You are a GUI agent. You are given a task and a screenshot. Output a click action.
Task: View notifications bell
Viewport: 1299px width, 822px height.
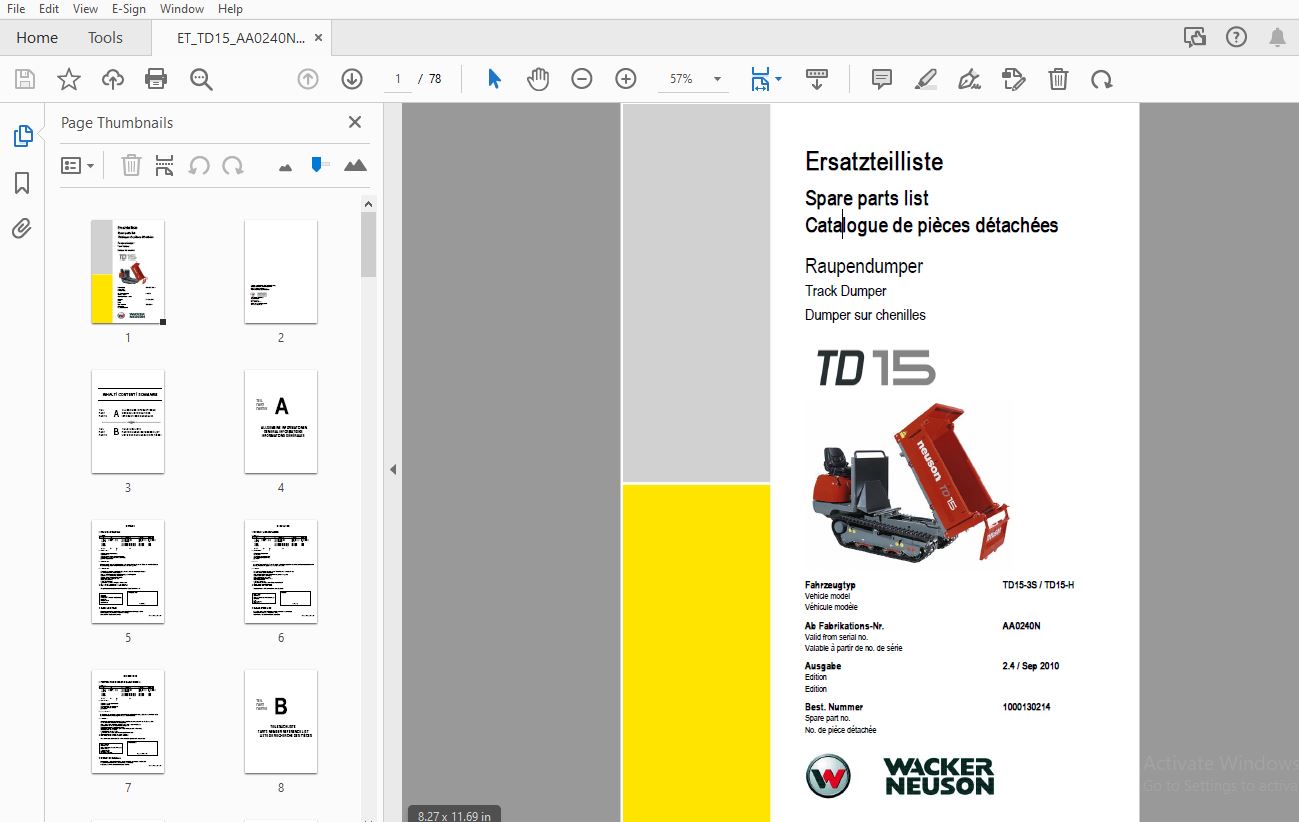(x=1277, y=38)
